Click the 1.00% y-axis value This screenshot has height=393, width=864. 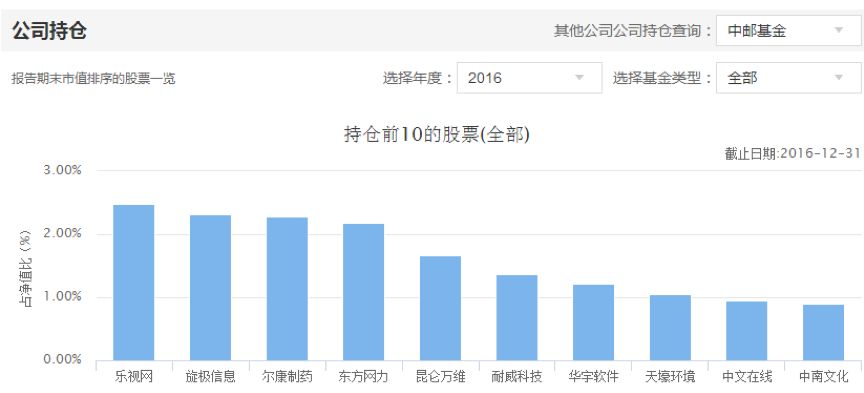coord(62,297)
